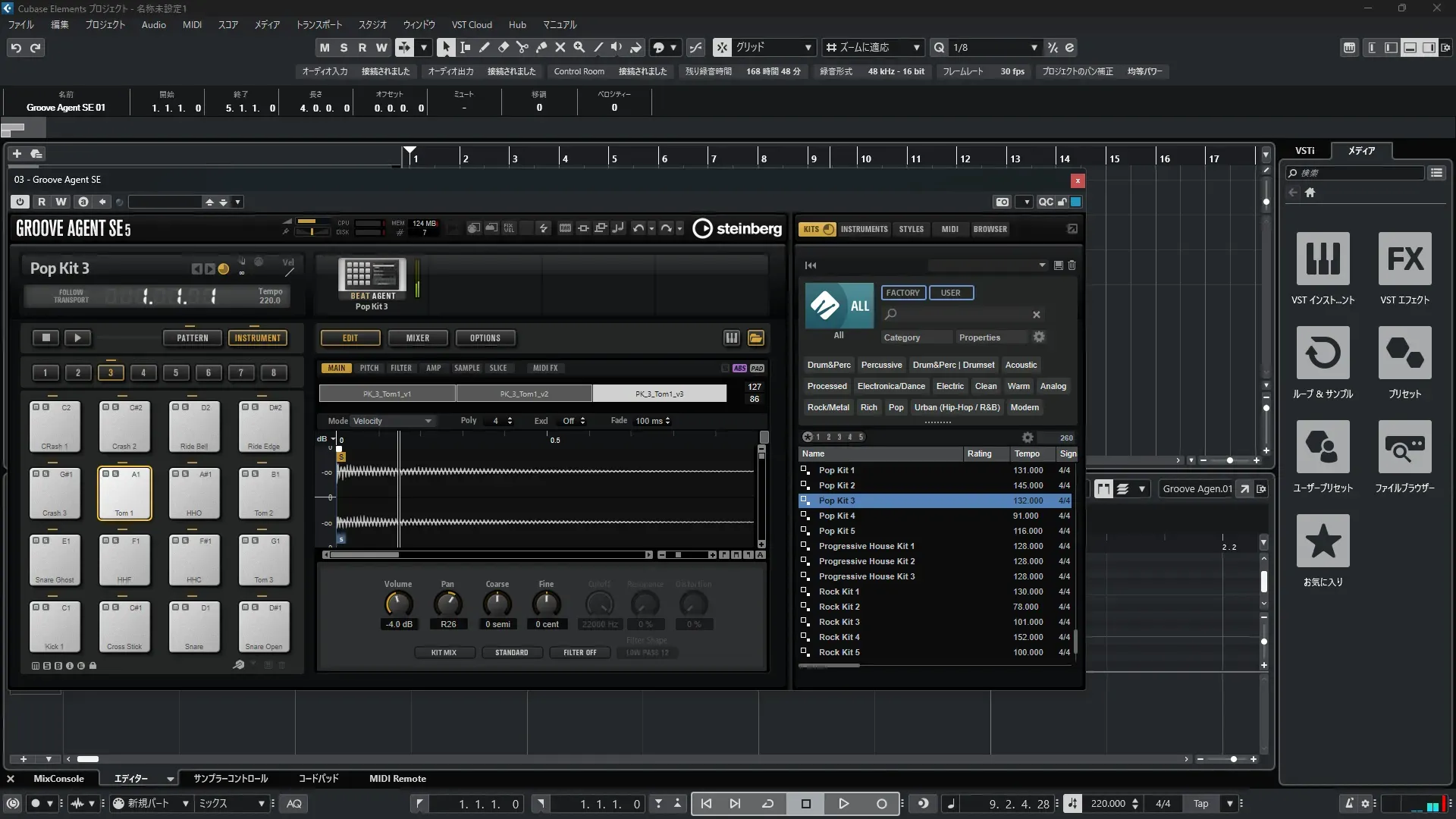Switch to the STYLES tab
The height and width of the screenshot is (819, 1456).
point(911,229)
